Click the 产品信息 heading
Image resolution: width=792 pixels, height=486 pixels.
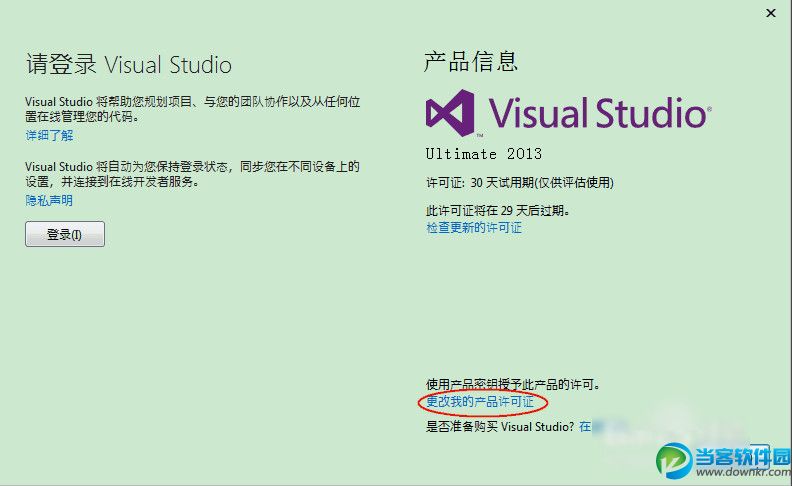471,62
